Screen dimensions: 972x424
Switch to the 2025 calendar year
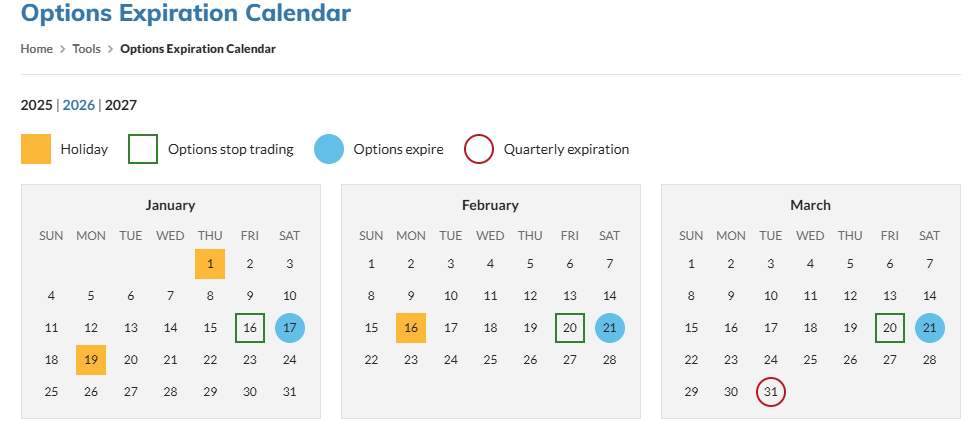37,105
